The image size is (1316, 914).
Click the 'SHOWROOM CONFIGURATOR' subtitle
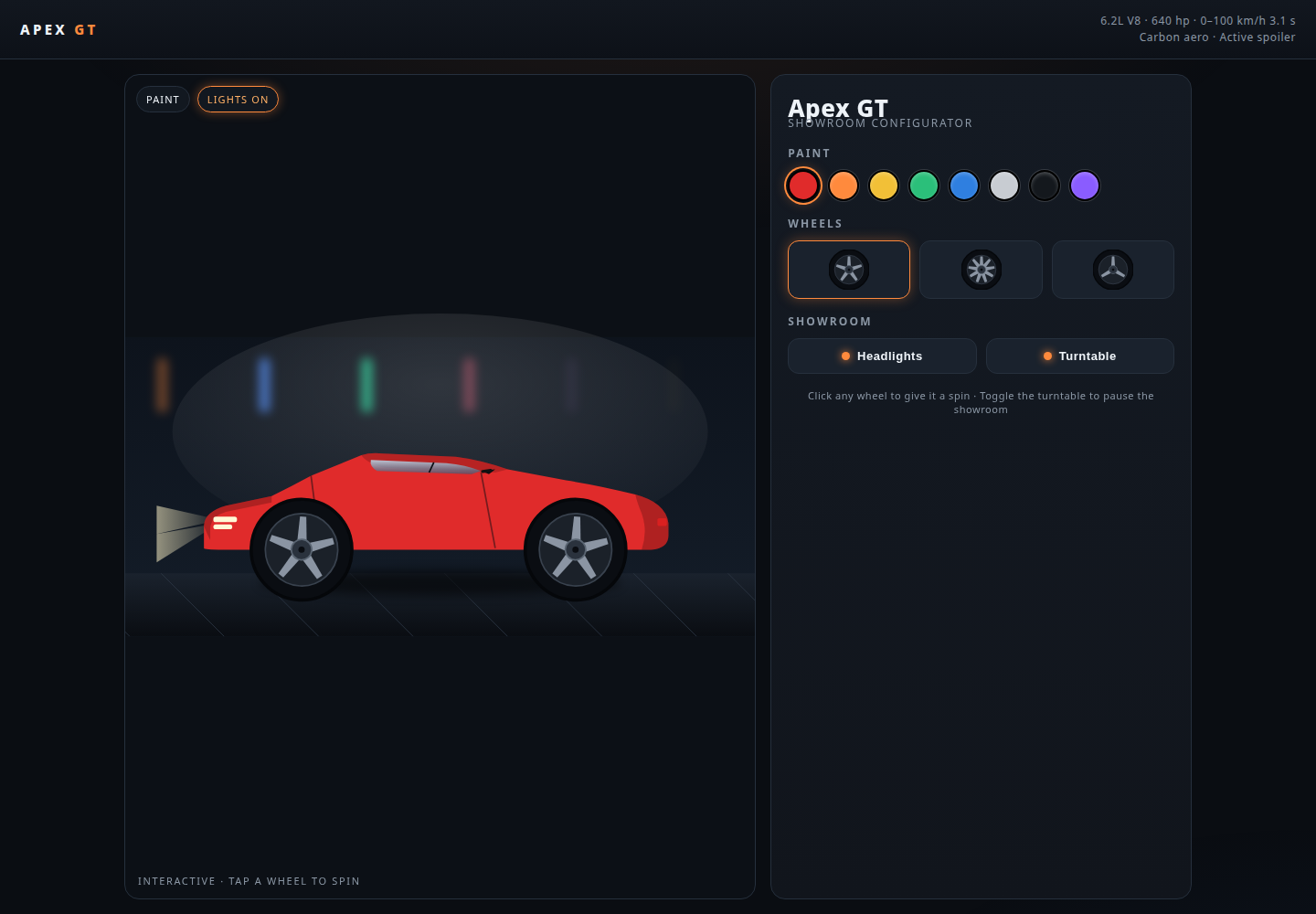880,123
